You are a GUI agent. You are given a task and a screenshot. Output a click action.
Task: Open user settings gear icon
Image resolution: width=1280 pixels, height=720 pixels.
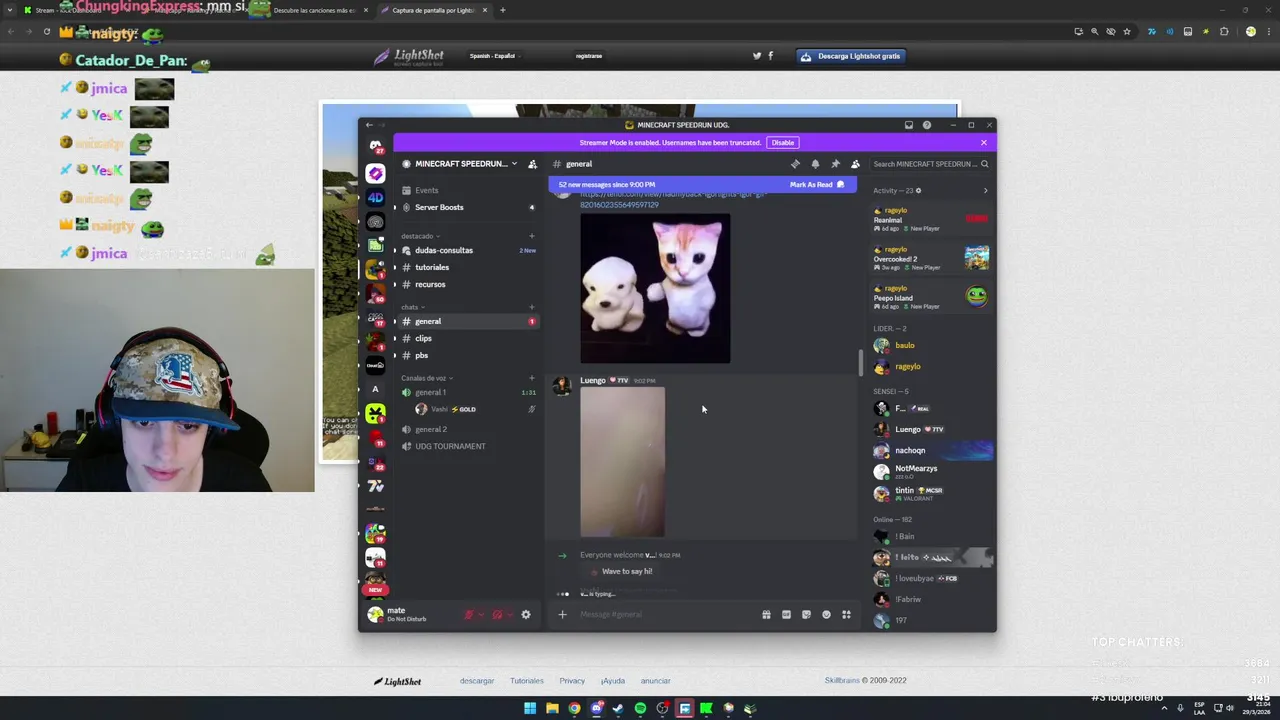526,615
